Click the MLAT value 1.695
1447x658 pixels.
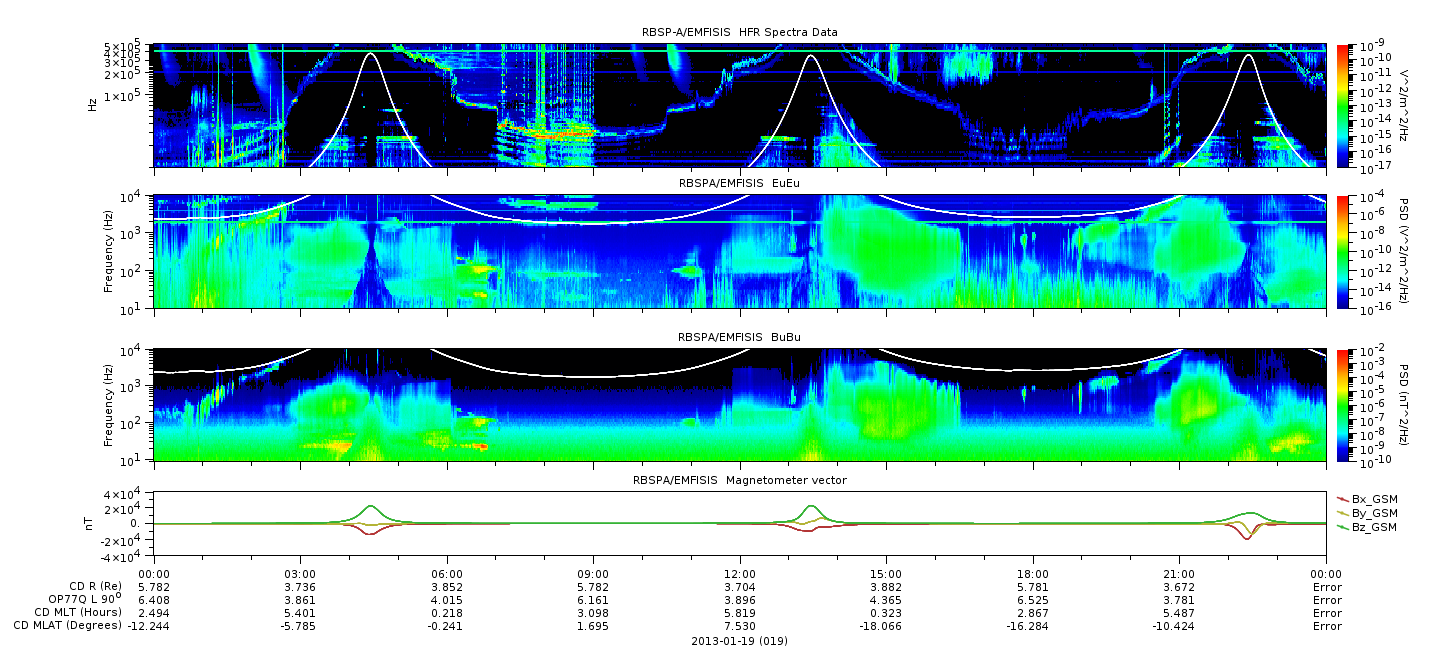coord(593,625)
